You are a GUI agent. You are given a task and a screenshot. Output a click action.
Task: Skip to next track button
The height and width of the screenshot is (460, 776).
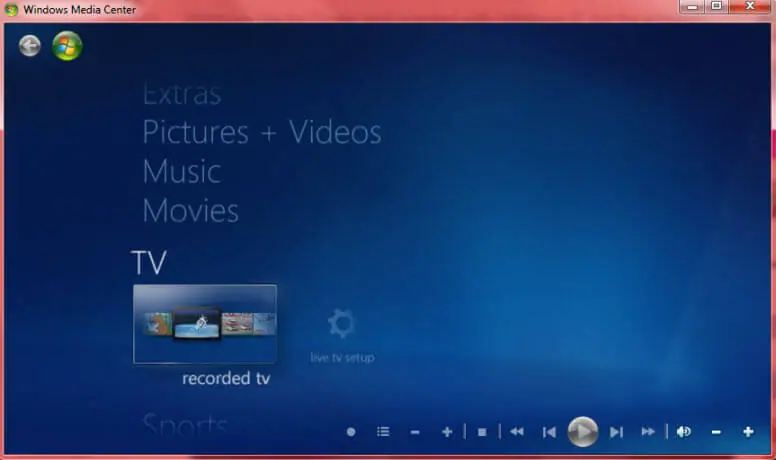[x=616, y=433]
